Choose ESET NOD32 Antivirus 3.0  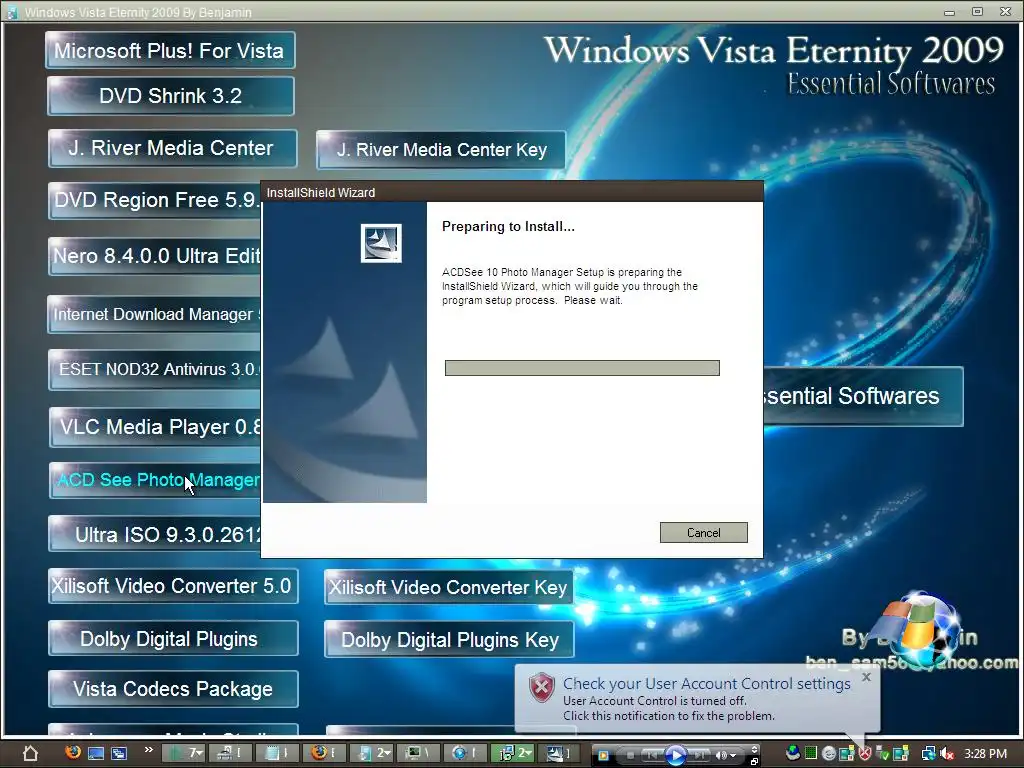(154, 369)
